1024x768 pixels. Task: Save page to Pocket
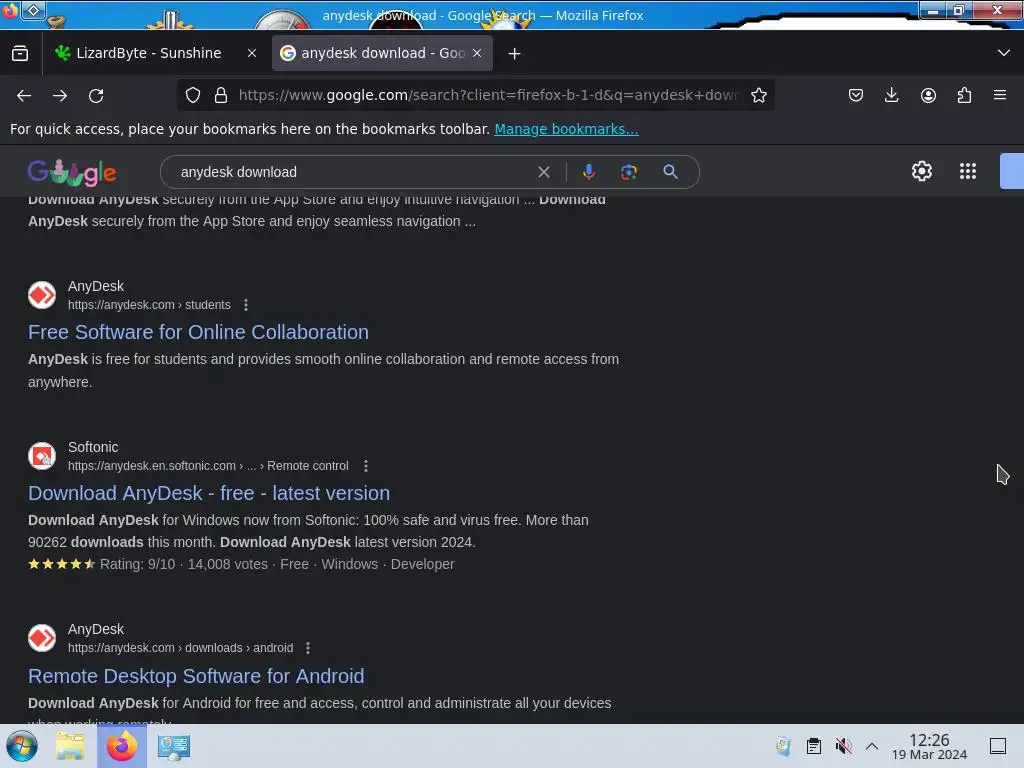856,95
